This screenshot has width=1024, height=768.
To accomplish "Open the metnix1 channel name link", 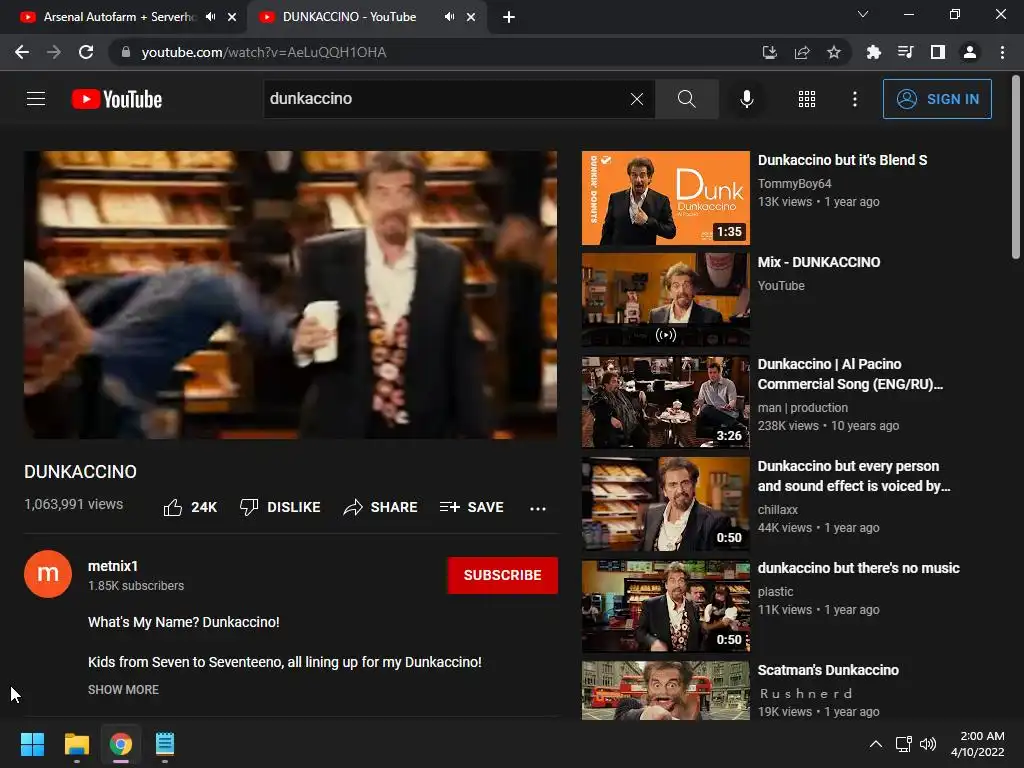I will pos(113,566).
